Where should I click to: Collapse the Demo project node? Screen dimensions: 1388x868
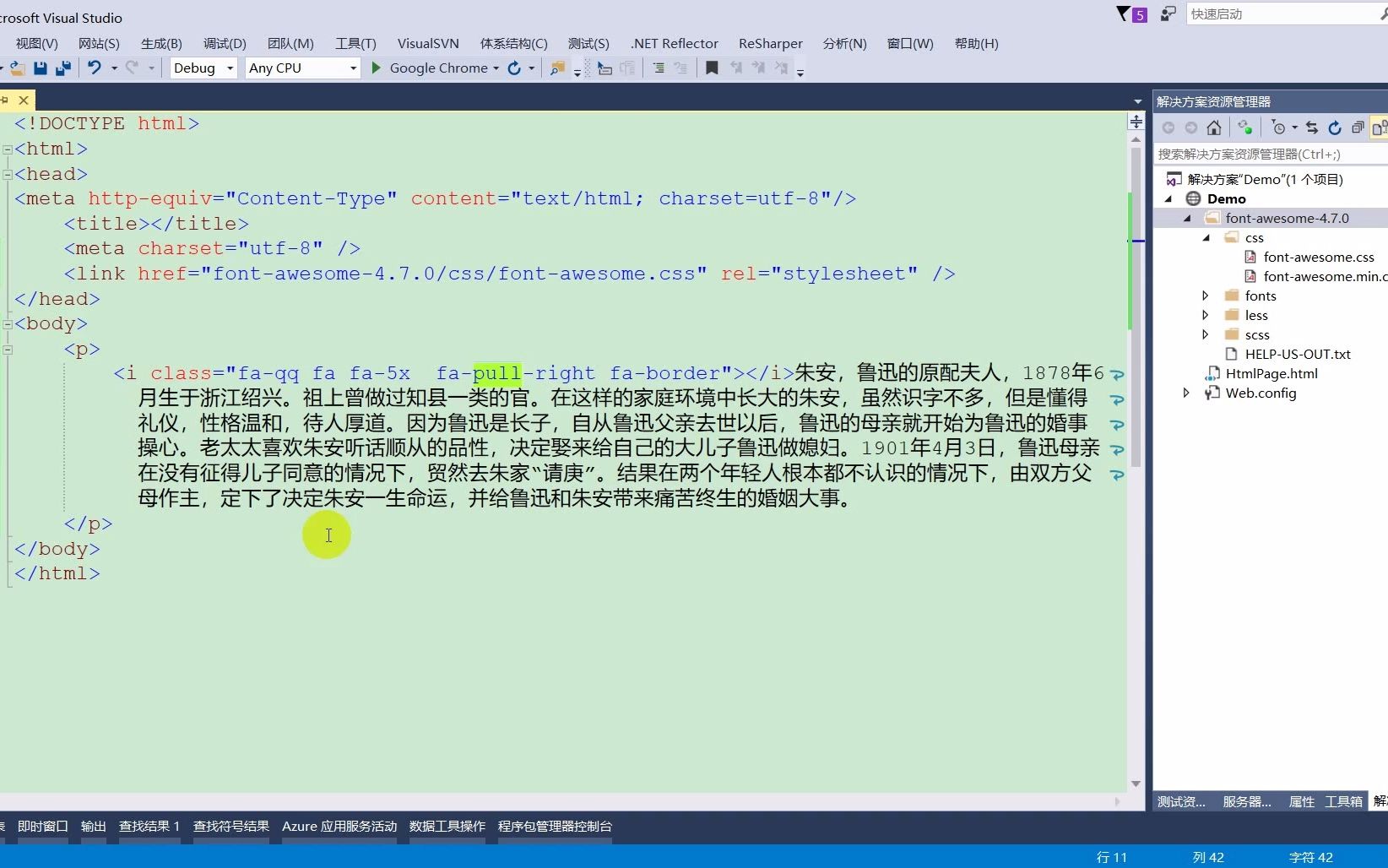click(1169, 199)
